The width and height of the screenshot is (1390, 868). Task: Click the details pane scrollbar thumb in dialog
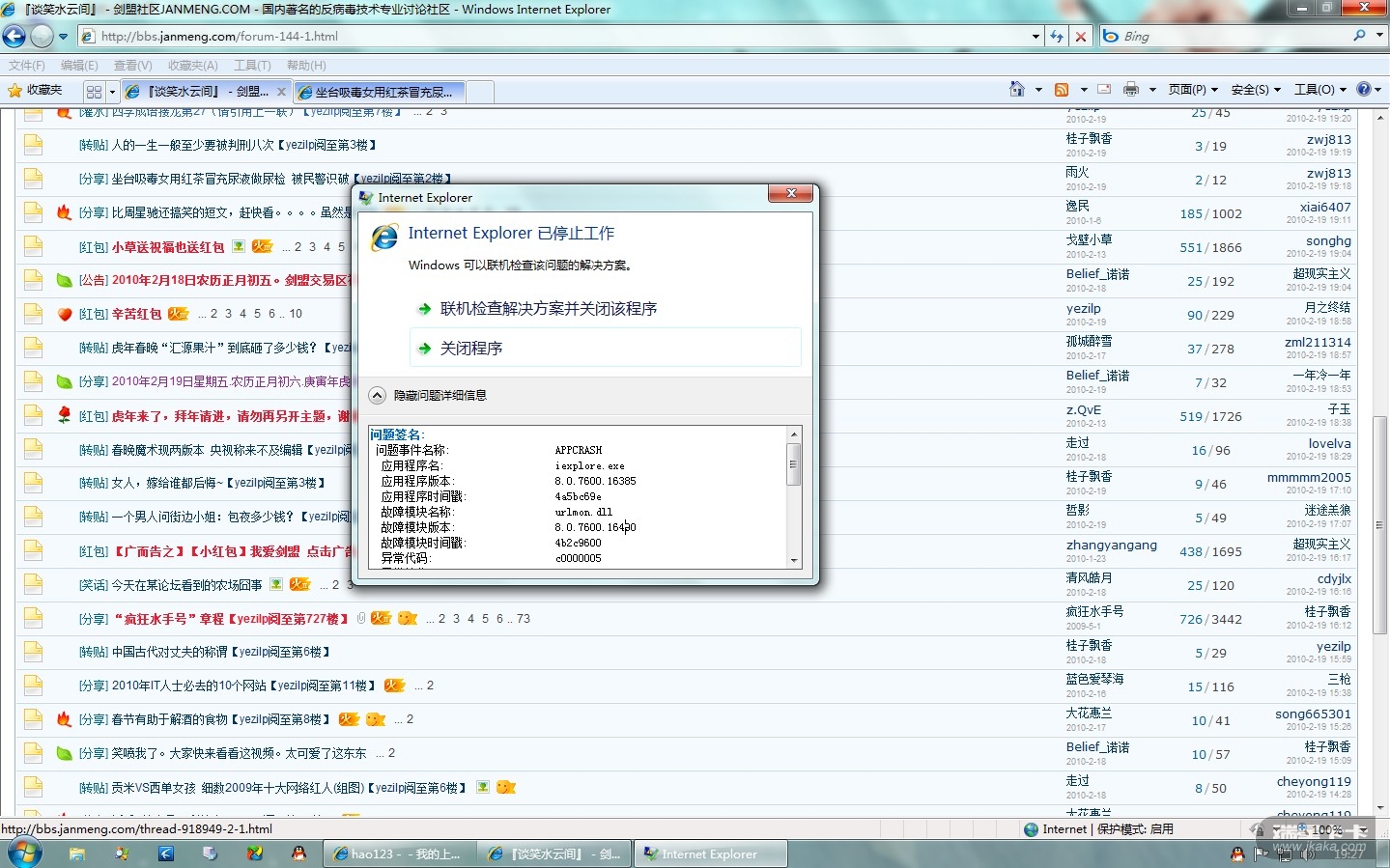pos(794,464)
